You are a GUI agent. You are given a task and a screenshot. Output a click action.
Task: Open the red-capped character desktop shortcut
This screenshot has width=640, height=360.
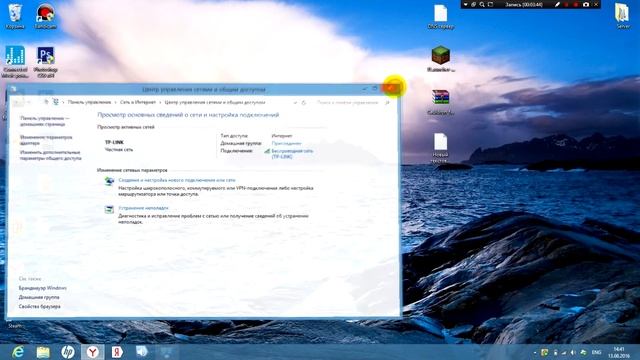click(45, 16)
